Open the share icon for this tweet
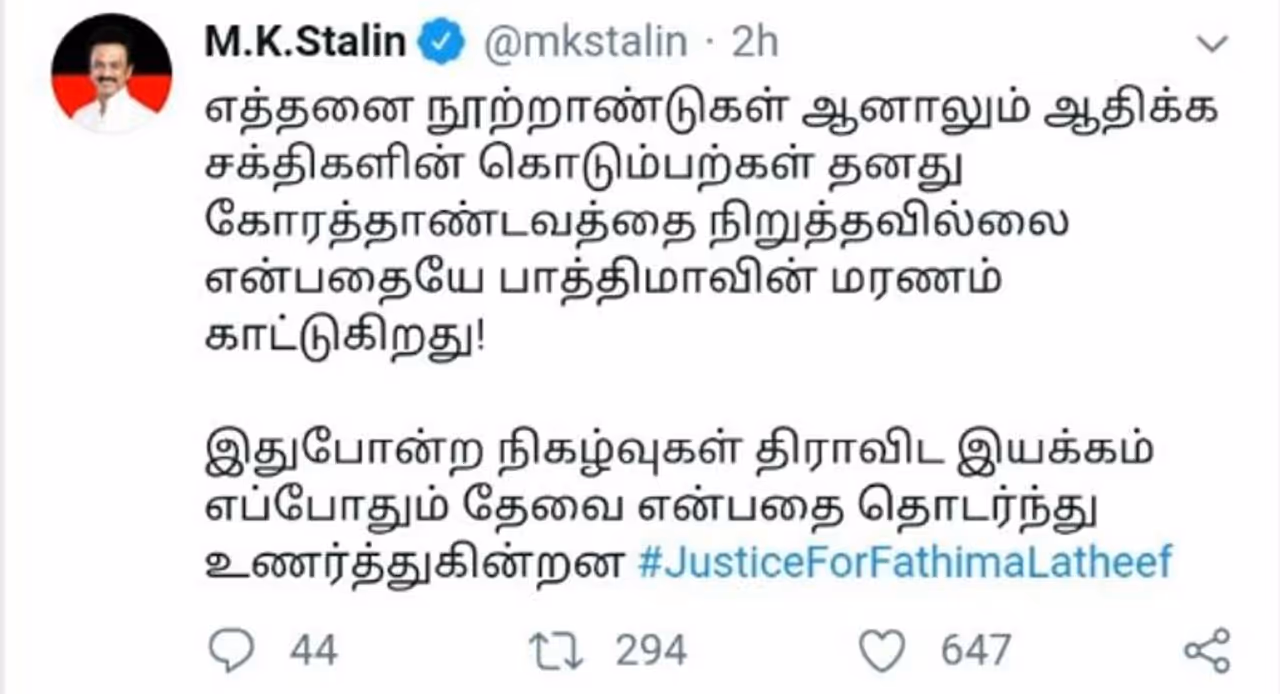The height and width of the screenshot is (694, 1280). click(x=1205, y=651)
